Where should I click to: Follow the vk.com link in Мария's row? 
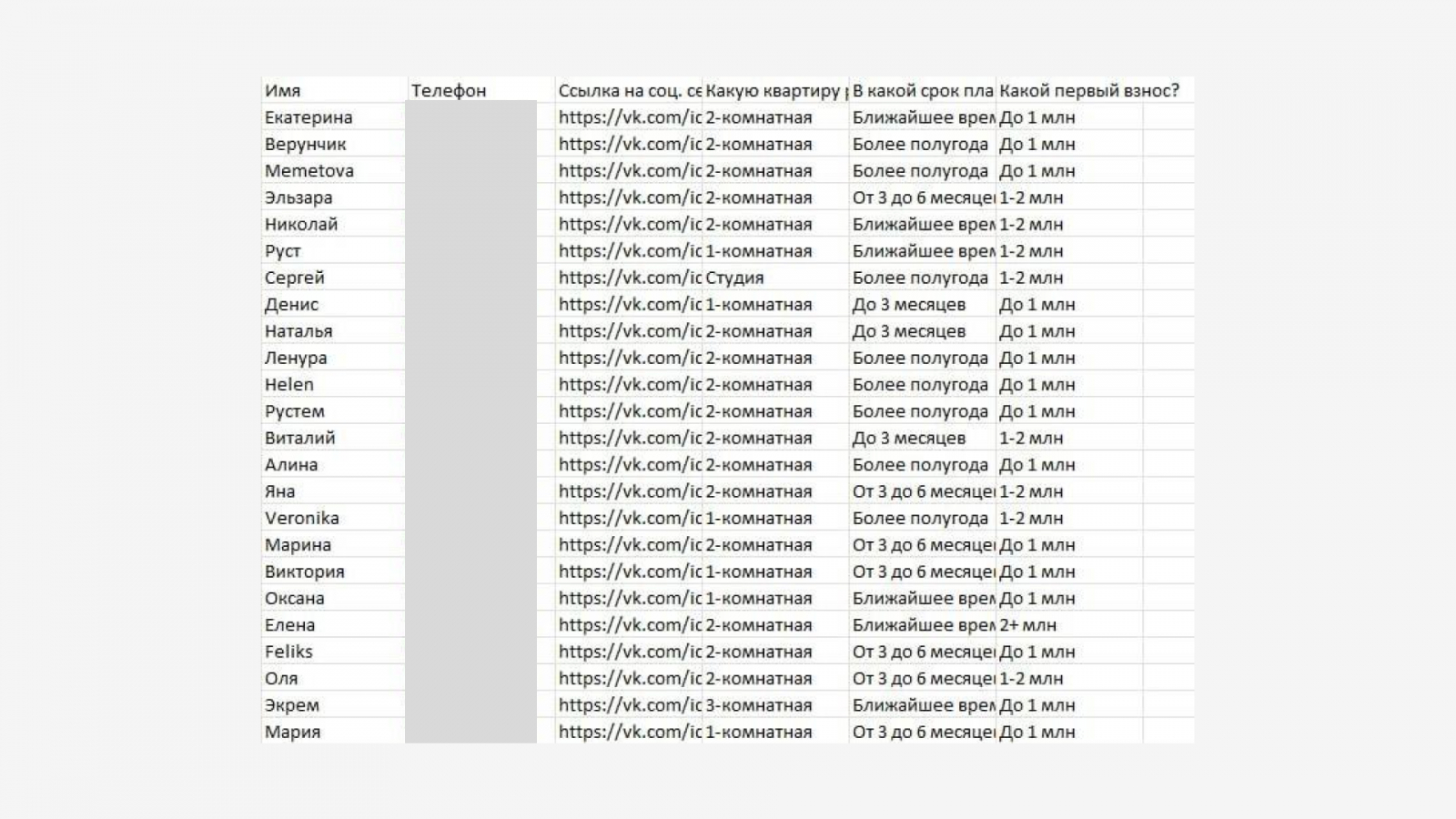(630, 732)
